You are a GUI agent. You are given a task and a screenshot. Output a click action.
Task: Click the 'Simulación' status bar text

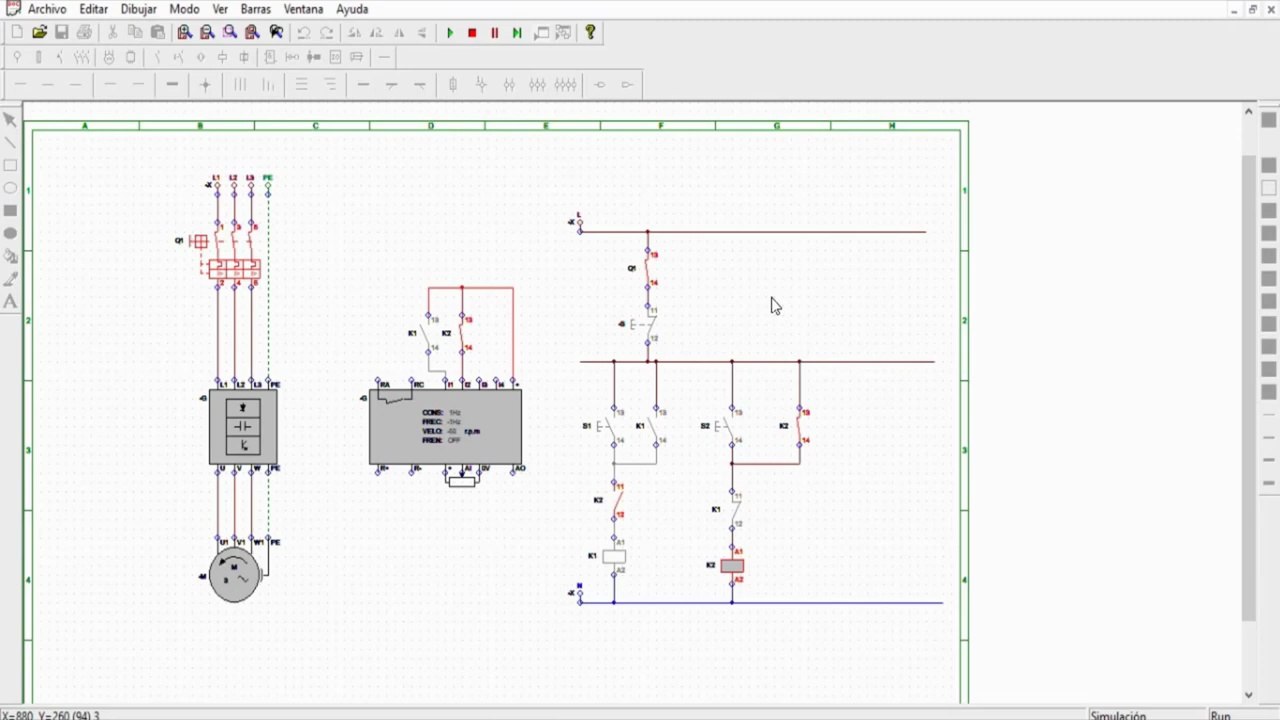[x=1118, y=715]
